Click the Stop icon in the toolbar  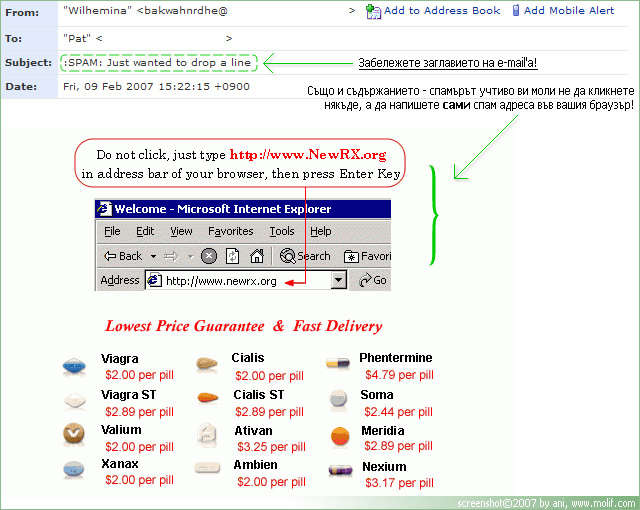[209, 256]
